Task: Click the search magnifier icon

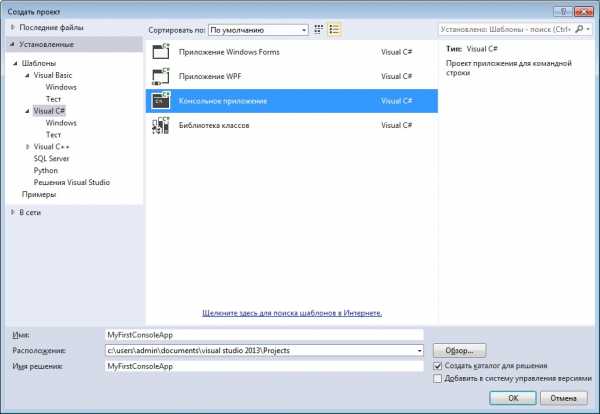Action: tap(579, 29)
